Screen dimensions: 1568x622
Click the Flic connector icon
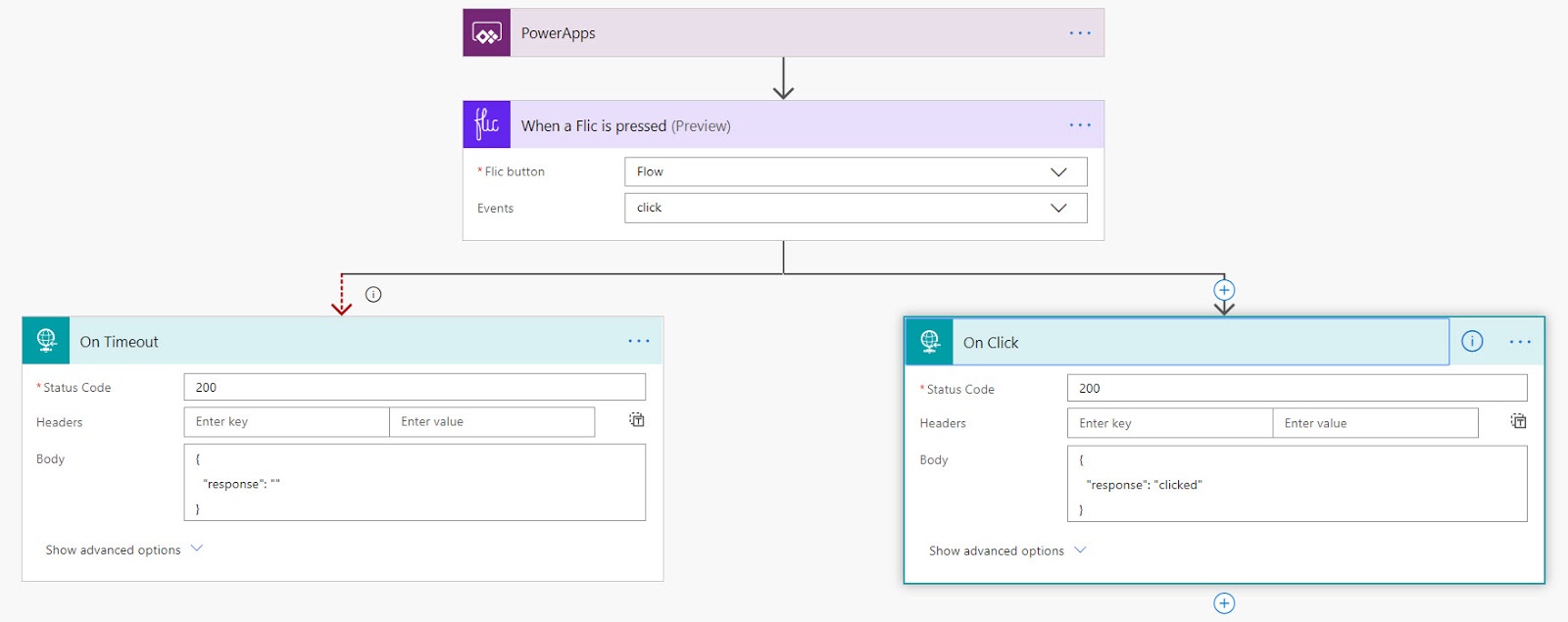[x=486, y=124]
